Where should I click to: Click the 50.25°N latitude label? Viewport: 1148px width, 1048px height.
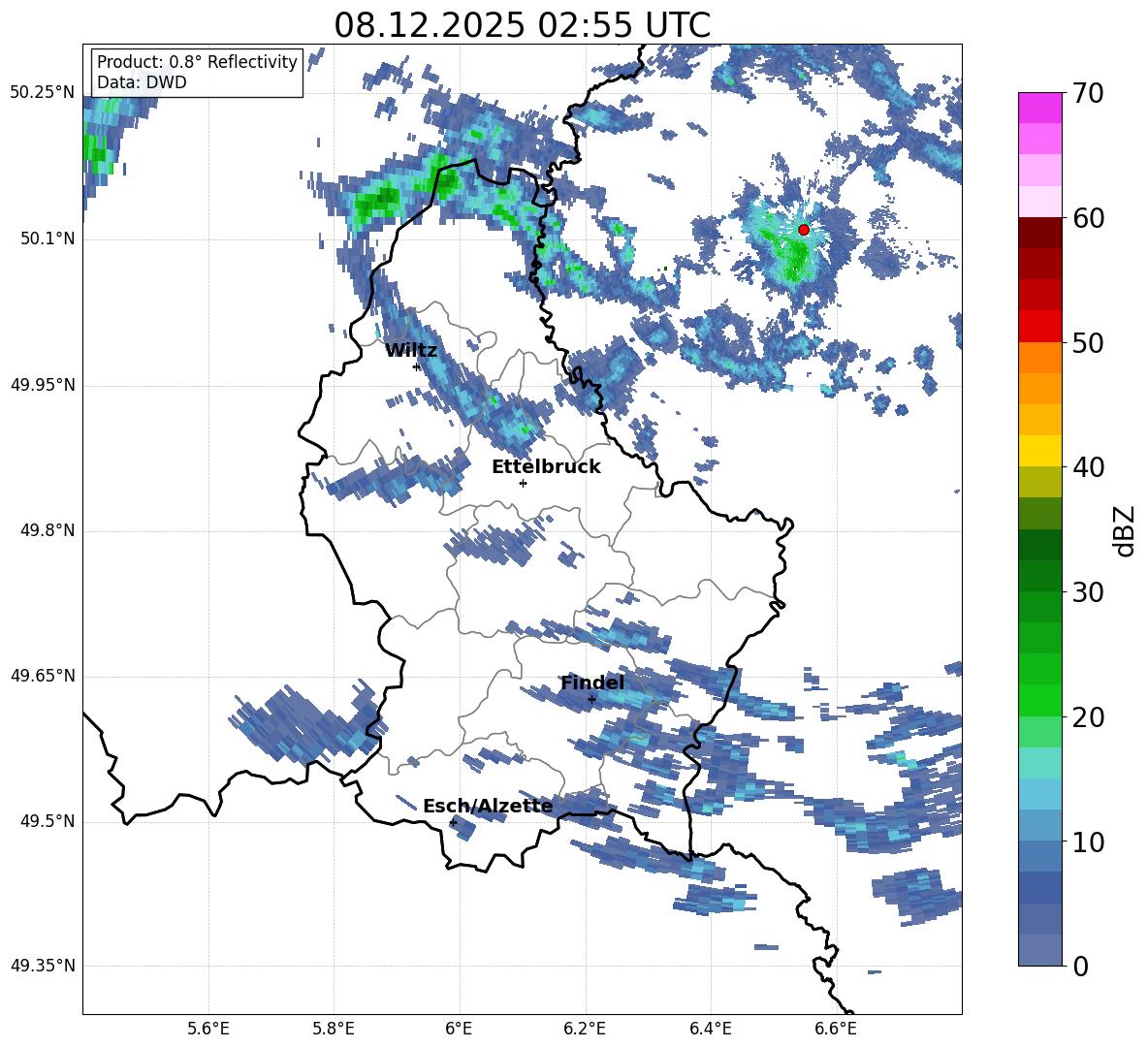click(x=43, y=93)
